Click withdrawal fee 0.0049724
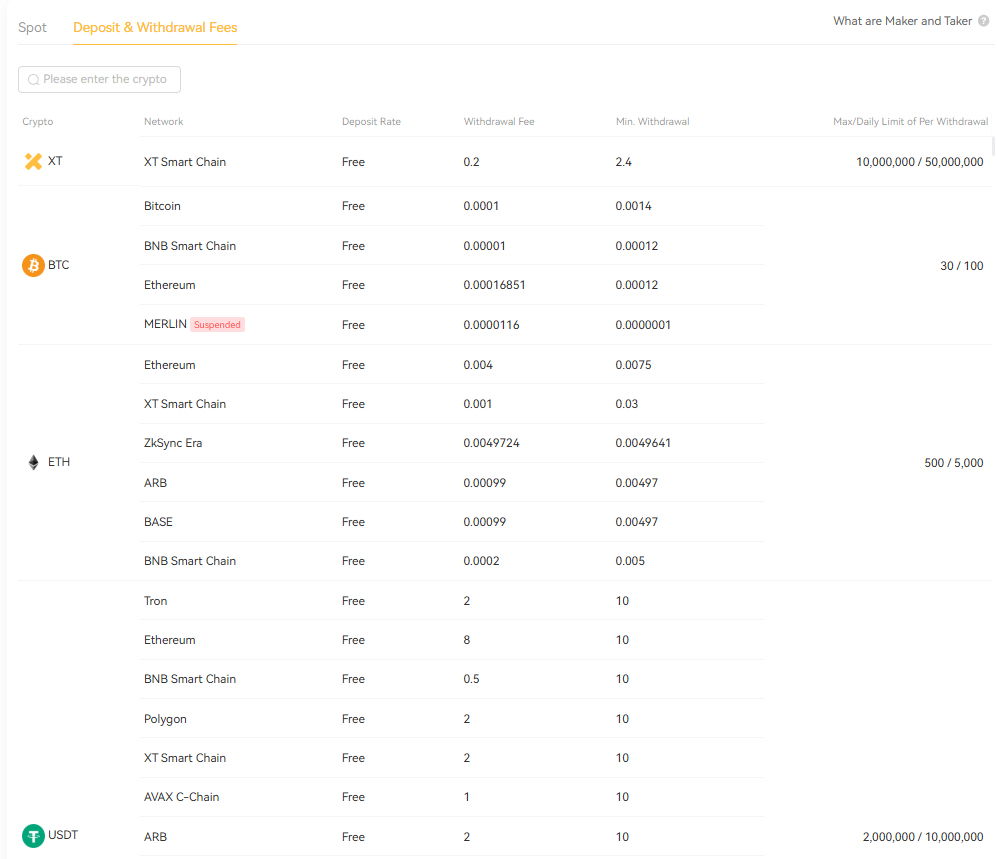The height and width of the screenshot is (859, 997). click(x=492, y=443)
